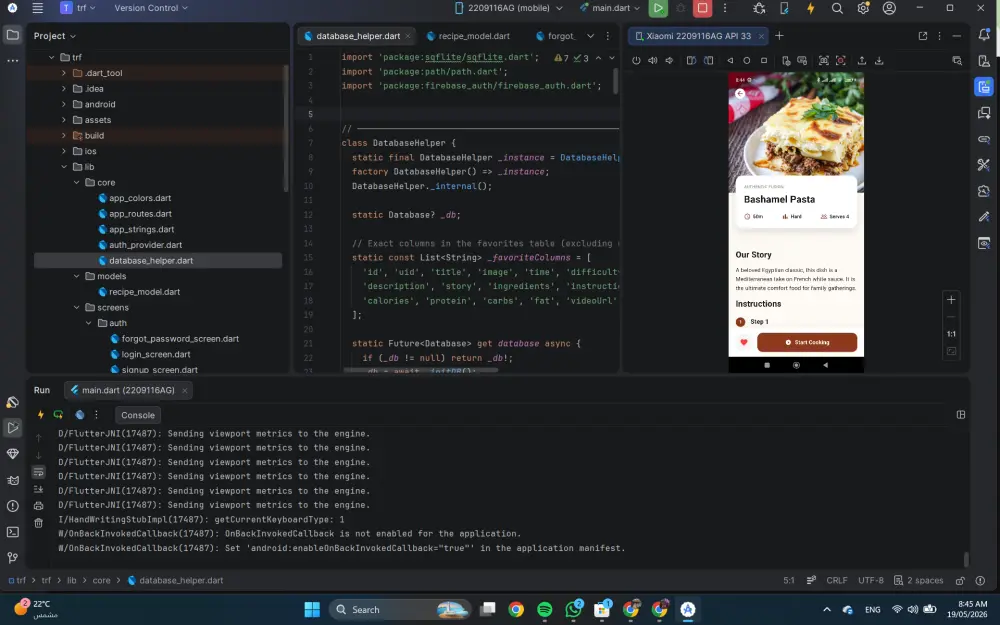
Task: Select the Xiaomi 2209116AG API 33 device tab
Action: (x=699, y=36)
